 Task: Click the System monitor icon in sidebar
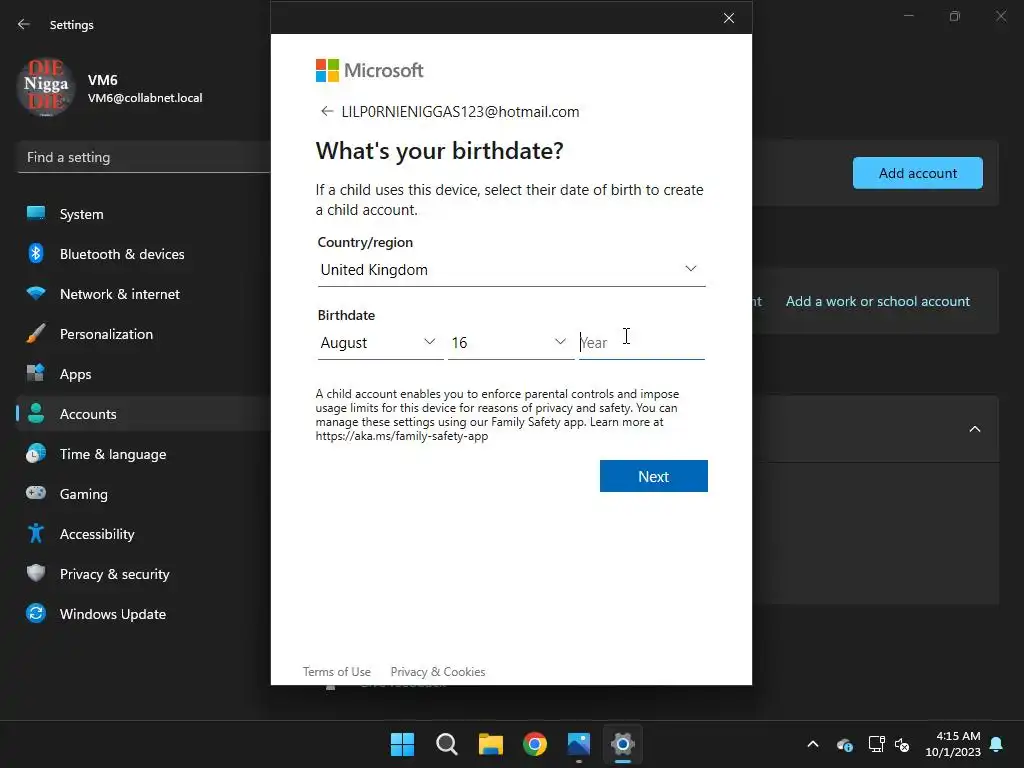pyautogui.click(x=36, y=214)
